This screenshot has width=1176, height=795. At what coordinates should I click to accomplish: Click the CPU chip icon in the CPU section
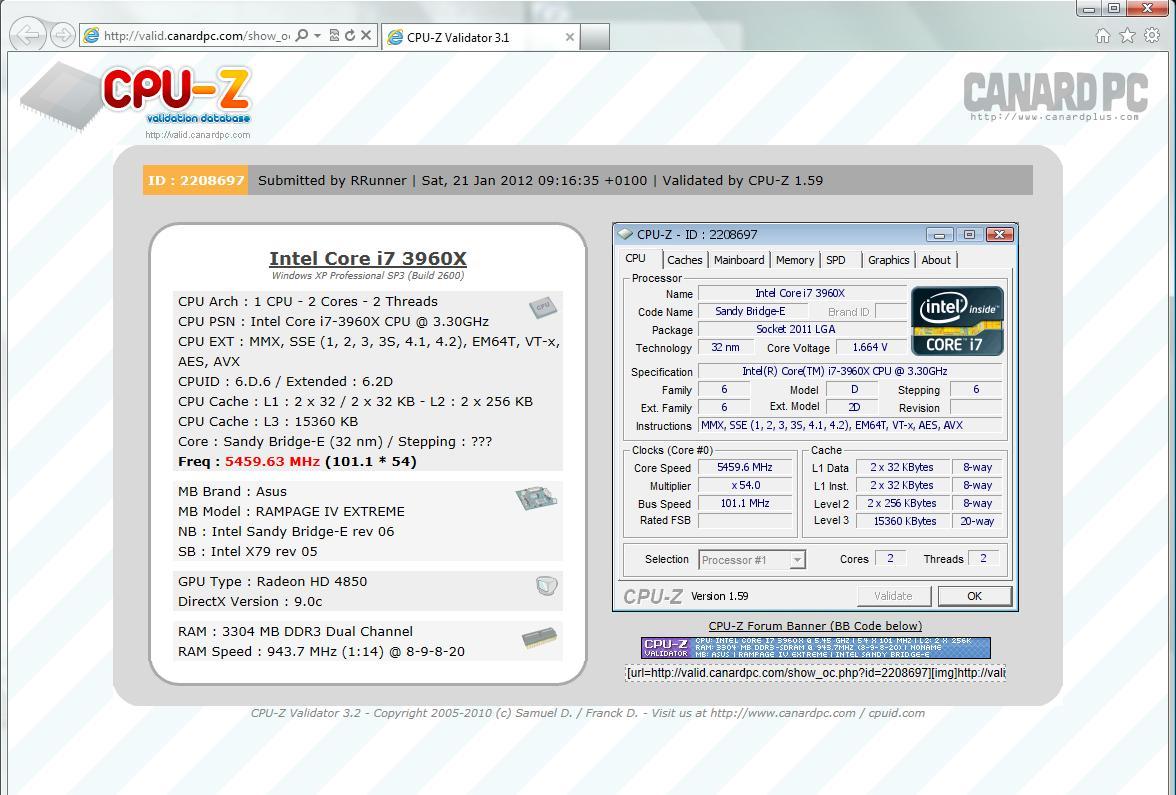point(542,306)
